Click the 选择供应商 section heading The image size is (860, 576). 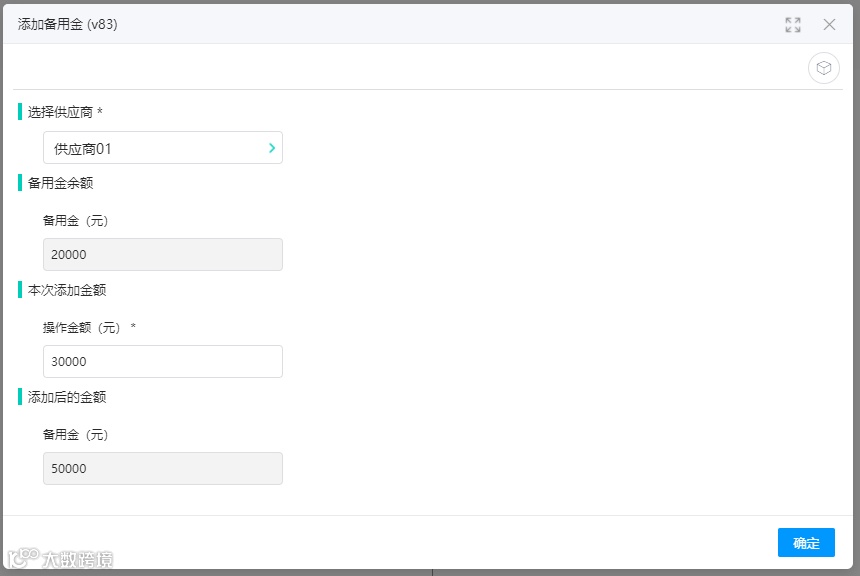click(60, 112)
